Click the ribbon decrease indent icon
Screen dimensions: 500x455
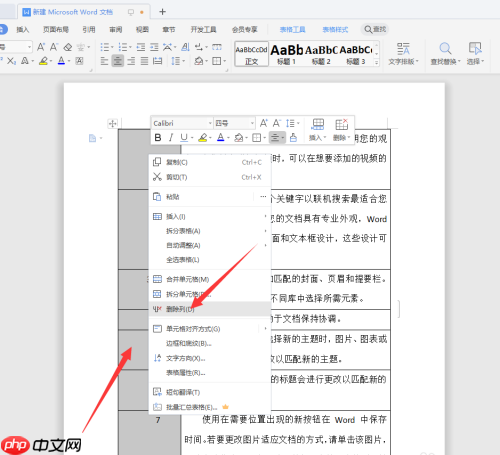point(141,47)
